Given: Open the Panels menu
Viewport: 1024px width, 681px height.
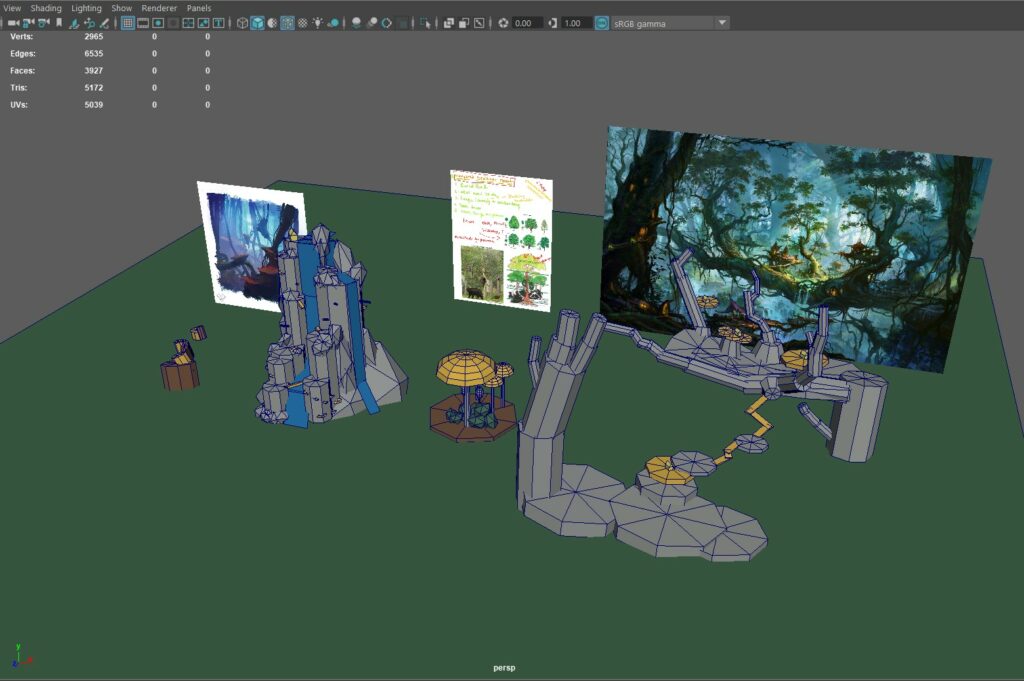Looking at the screenshot, I should coord(199,8).
